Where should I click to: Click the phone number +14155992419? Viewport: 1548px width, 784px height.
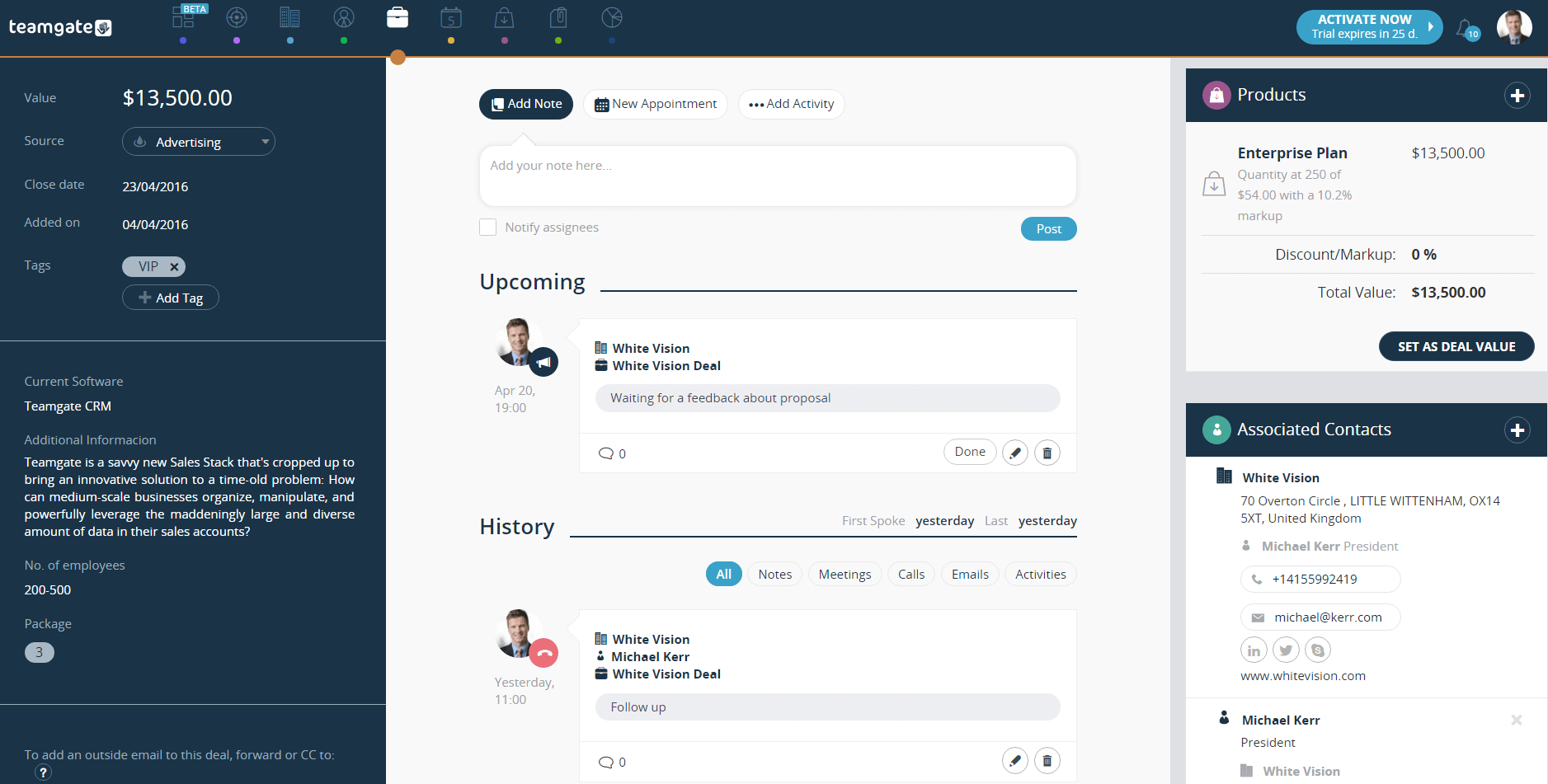(1320, 580)
